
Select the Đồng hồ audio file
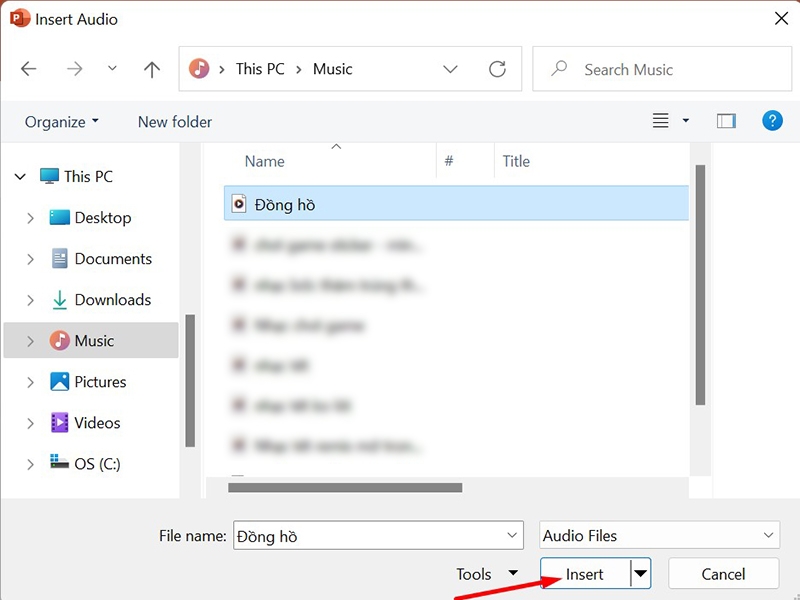(456, 204)
